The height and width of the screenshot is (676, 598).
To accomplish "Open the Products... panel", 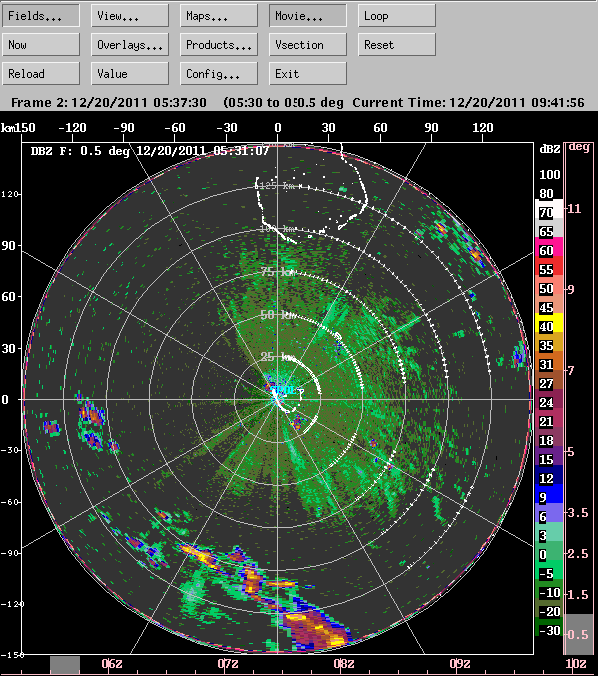I will coord(219,45).
